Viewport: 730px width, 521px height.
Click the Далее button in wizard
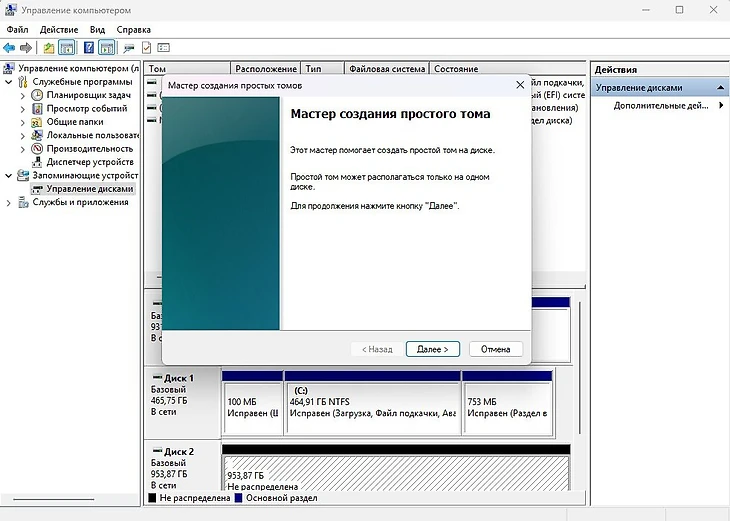coord(433,349)
